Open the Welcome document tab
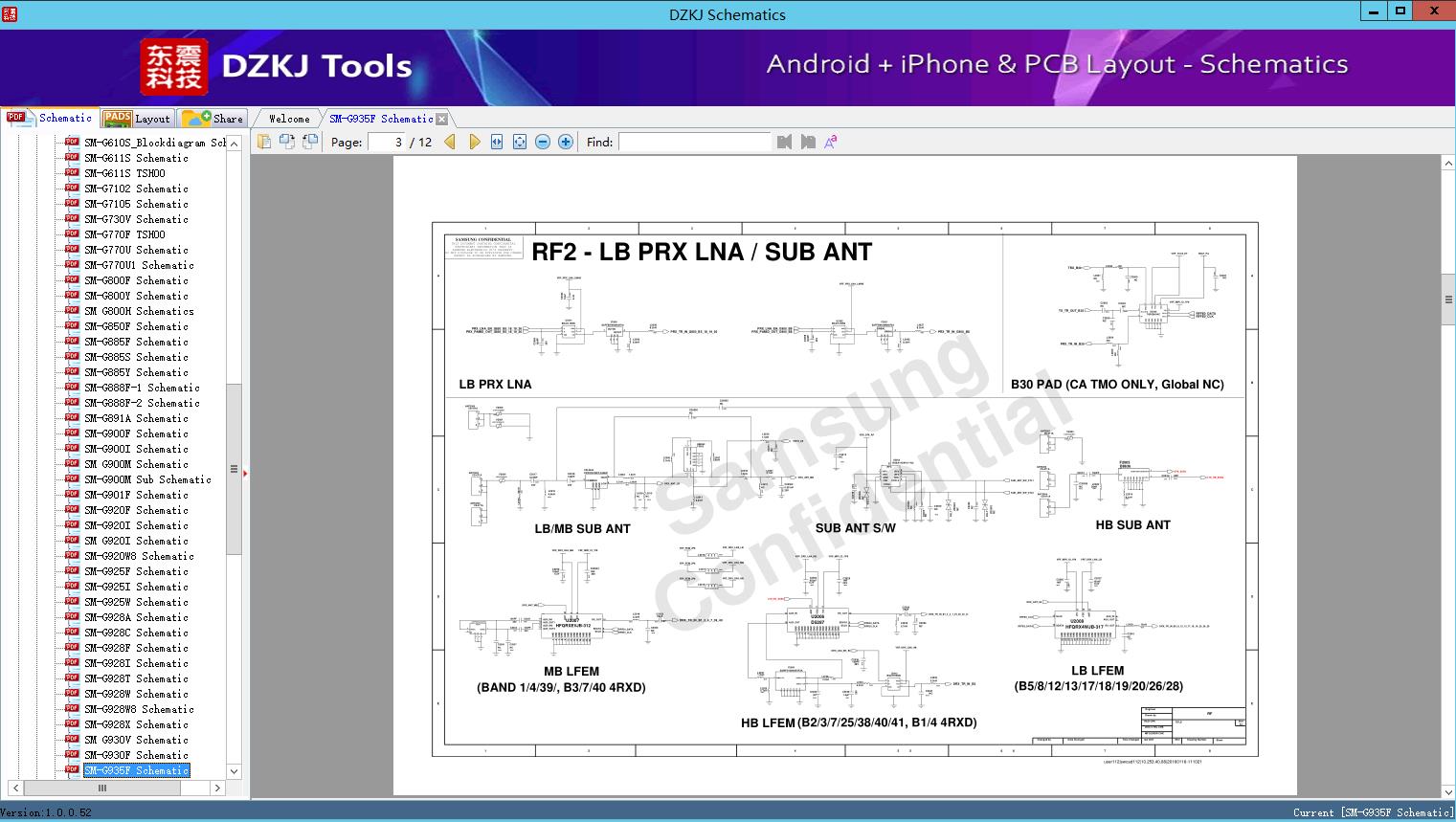The width and height of the screenshot is (1456, 822). pos(289,119)
